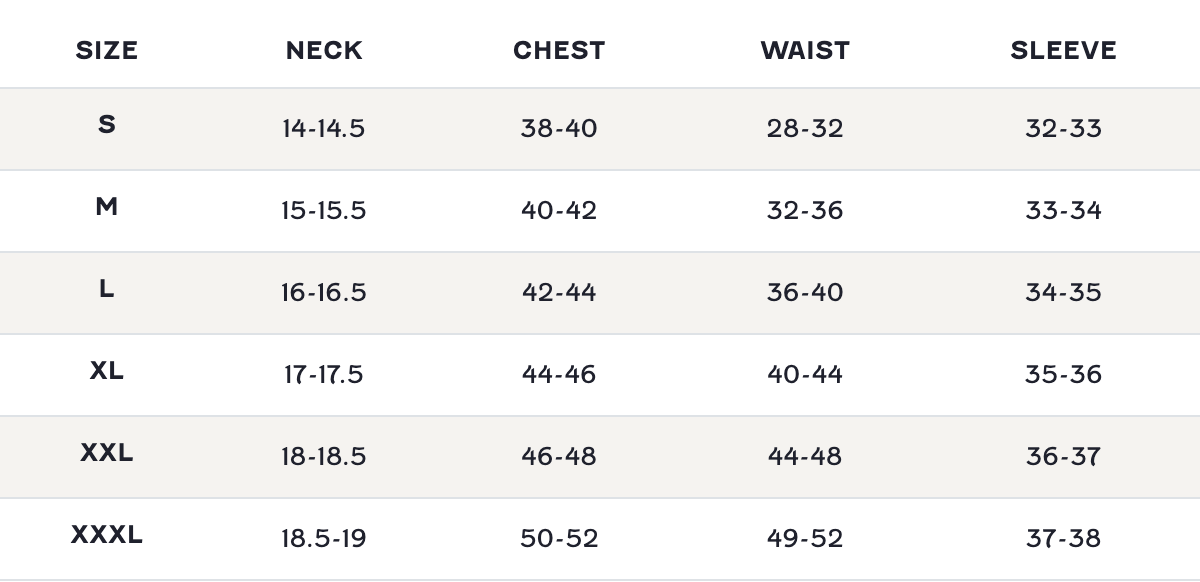The width and height of the screenshot is (1200, 582).
Task: Click sleeve measurement 35-36
Action: coord(1063,375)
